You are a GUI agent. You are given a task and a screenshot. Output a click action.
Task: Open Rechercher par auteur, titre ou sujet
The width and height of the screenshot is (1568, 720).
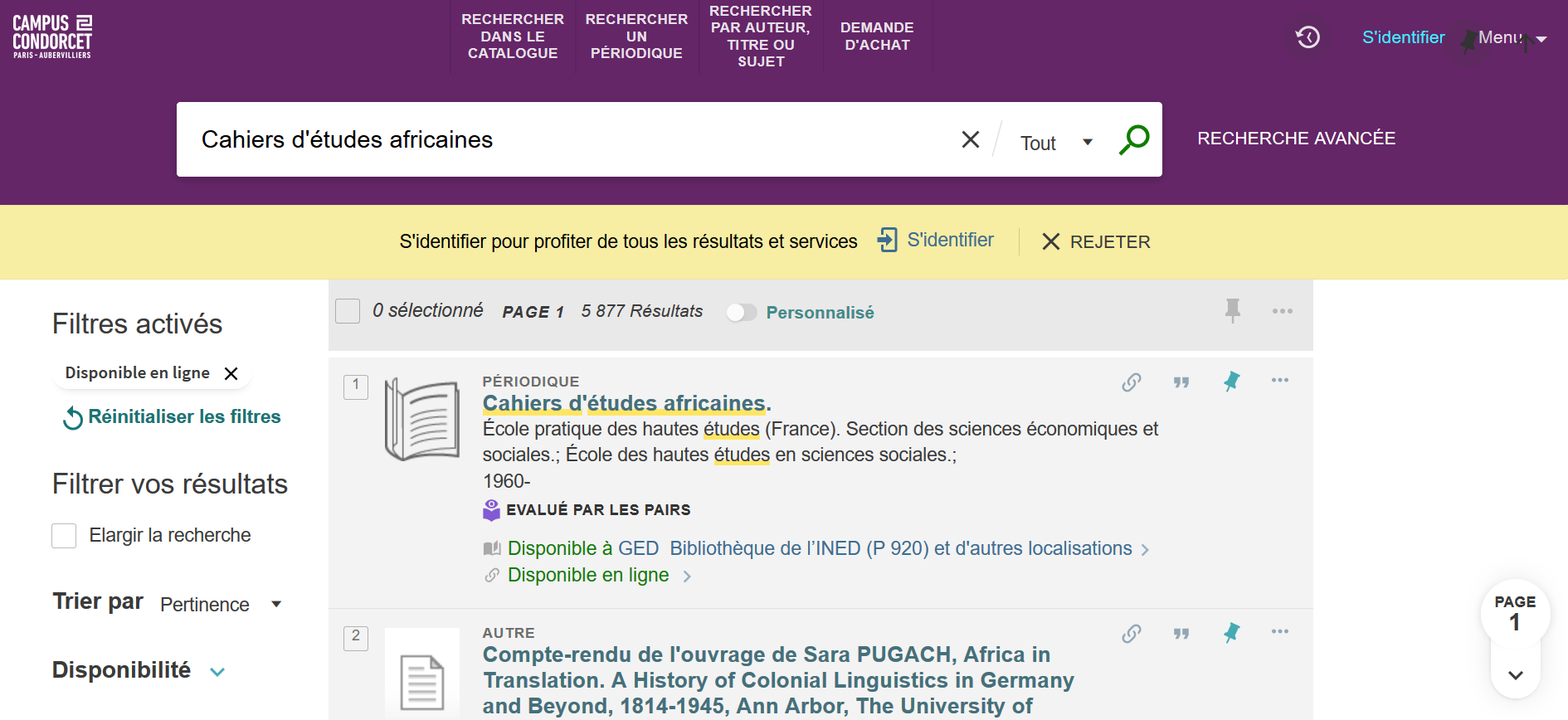point(761,36)
